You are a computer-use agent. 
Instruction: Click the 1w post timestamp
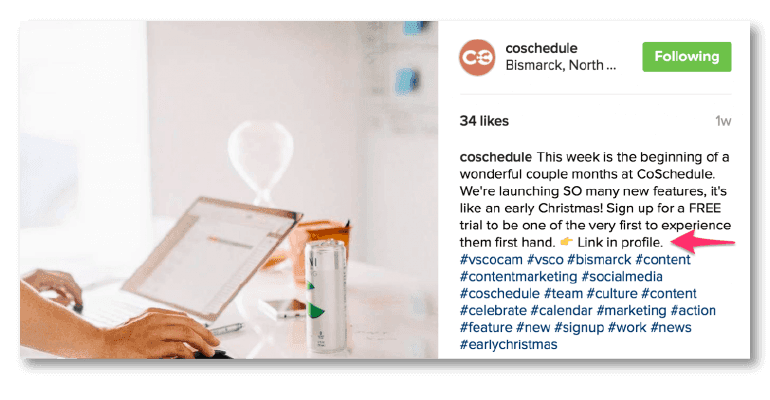[x=723, y=122]
